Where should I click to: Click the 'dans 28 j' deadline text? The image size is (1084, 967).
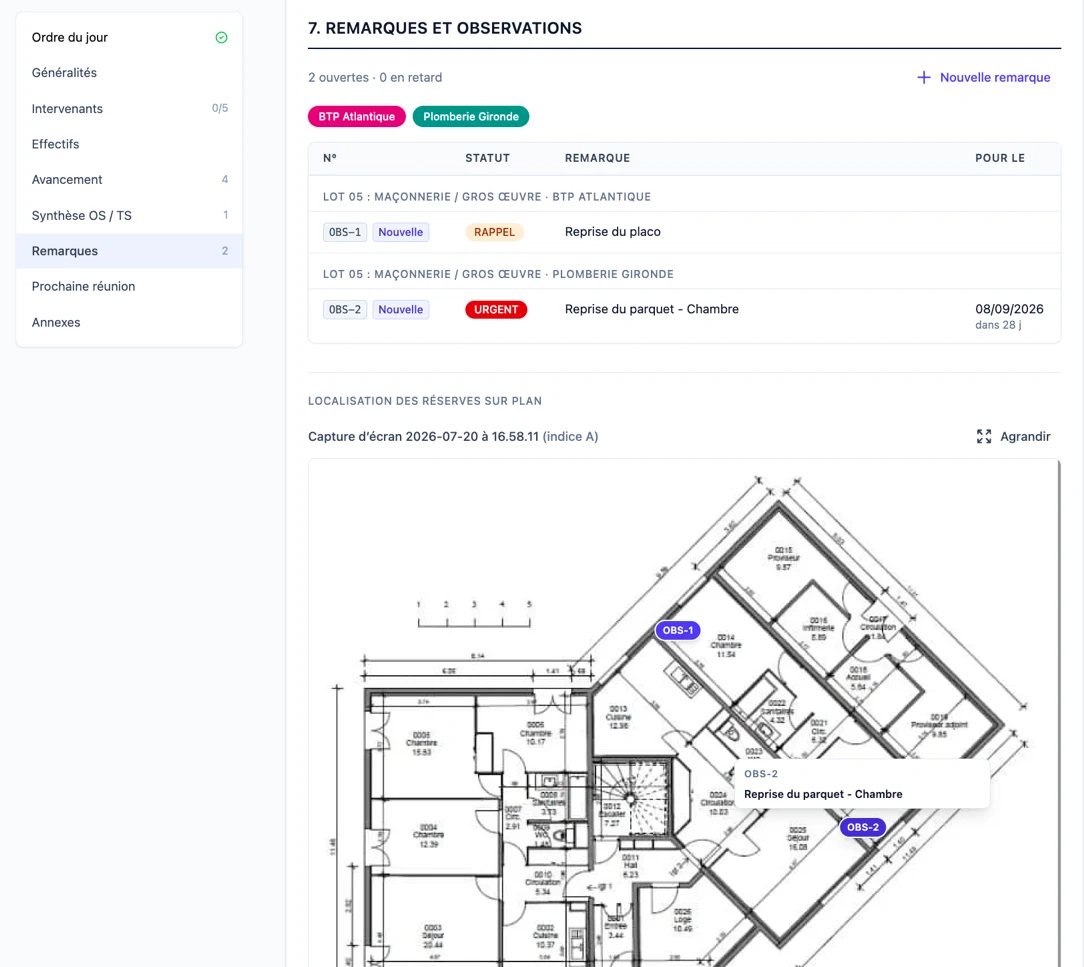pos(998,325)
